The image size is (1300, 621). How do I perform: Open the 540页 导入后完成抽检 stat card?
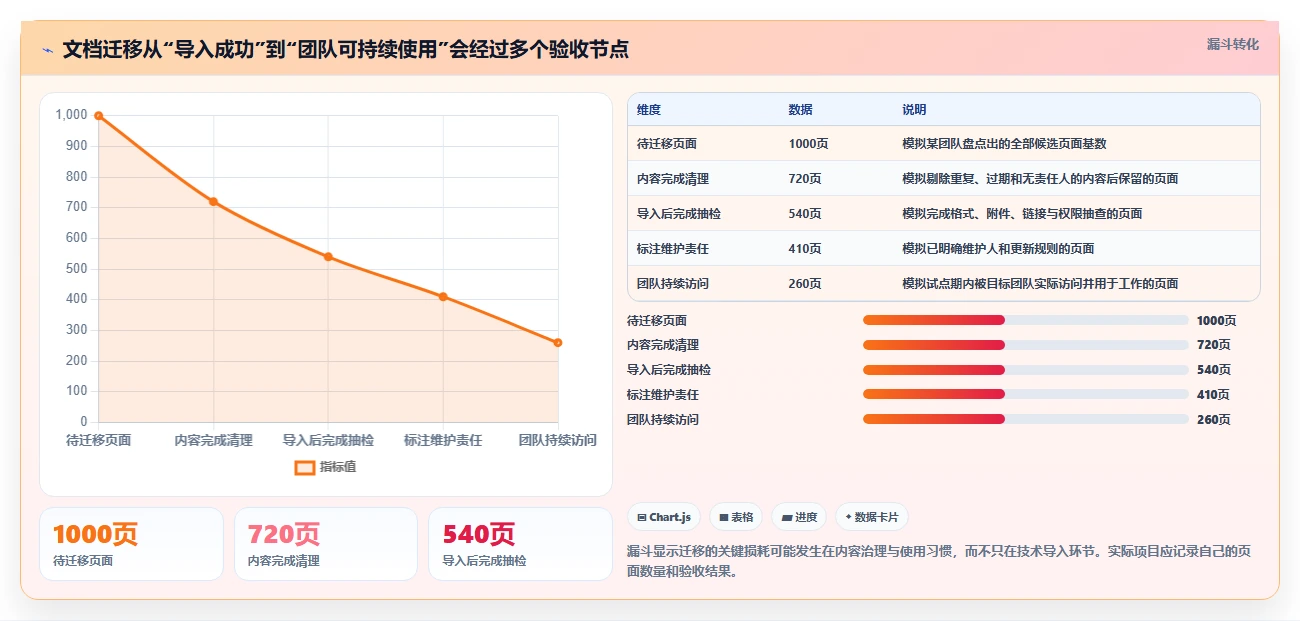coord(520,544)
